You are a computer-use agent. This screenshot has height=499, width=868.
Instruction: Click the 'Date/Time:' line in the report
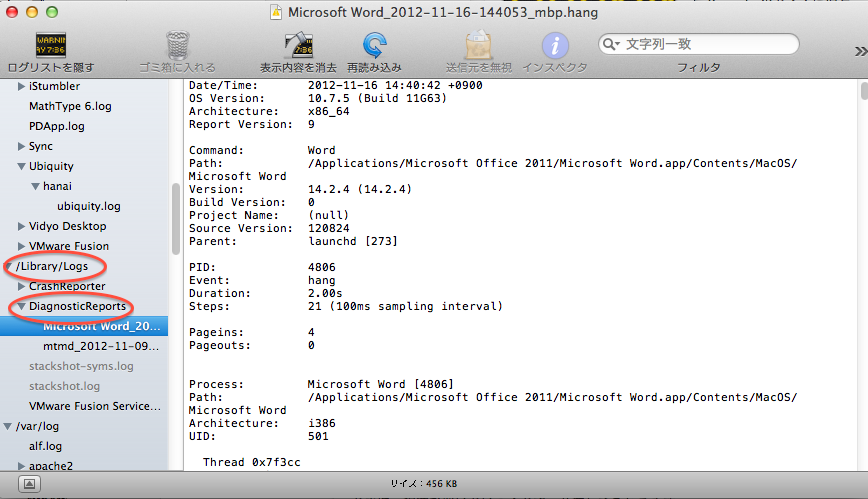[335, 85]
